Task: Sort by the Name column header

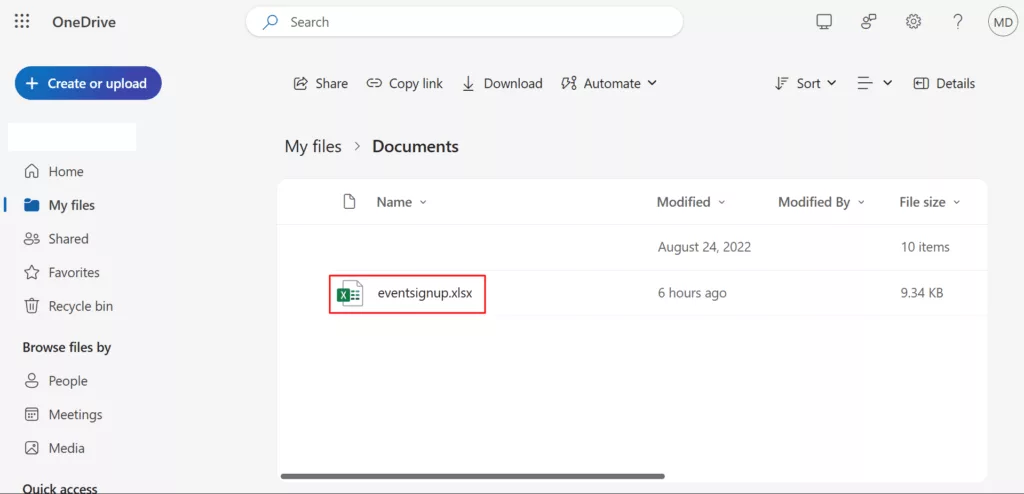Action: pos(401,203)
